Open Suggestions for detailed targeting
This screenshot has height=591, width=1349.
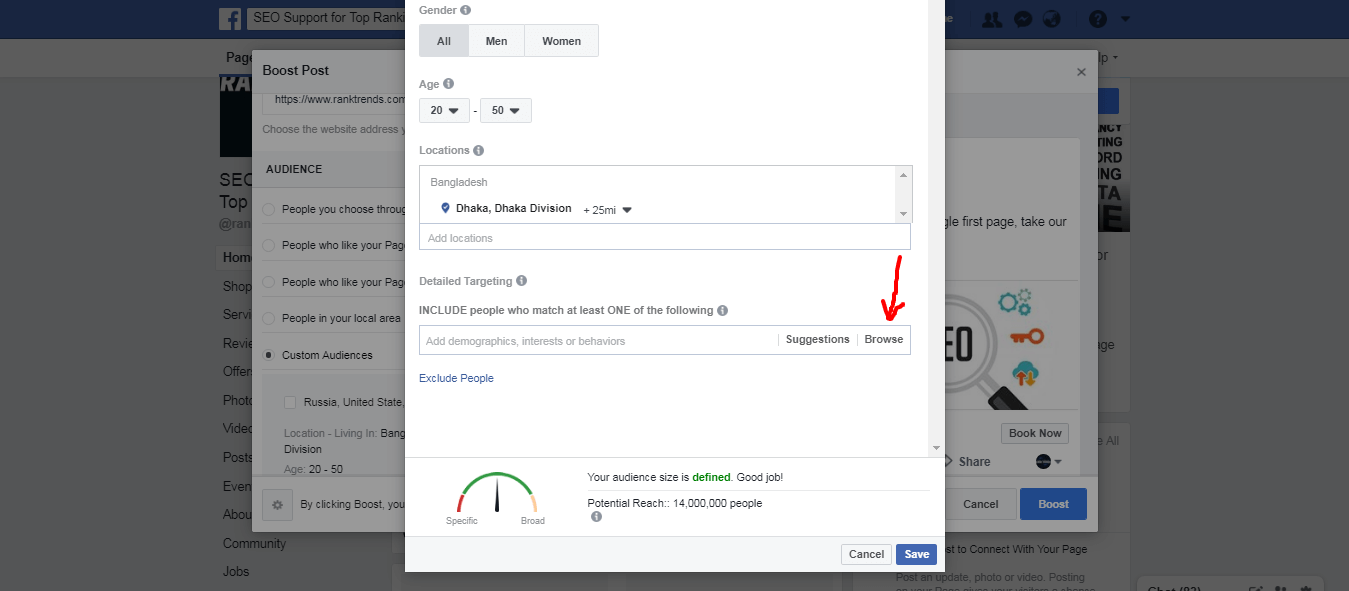point(817,340)
